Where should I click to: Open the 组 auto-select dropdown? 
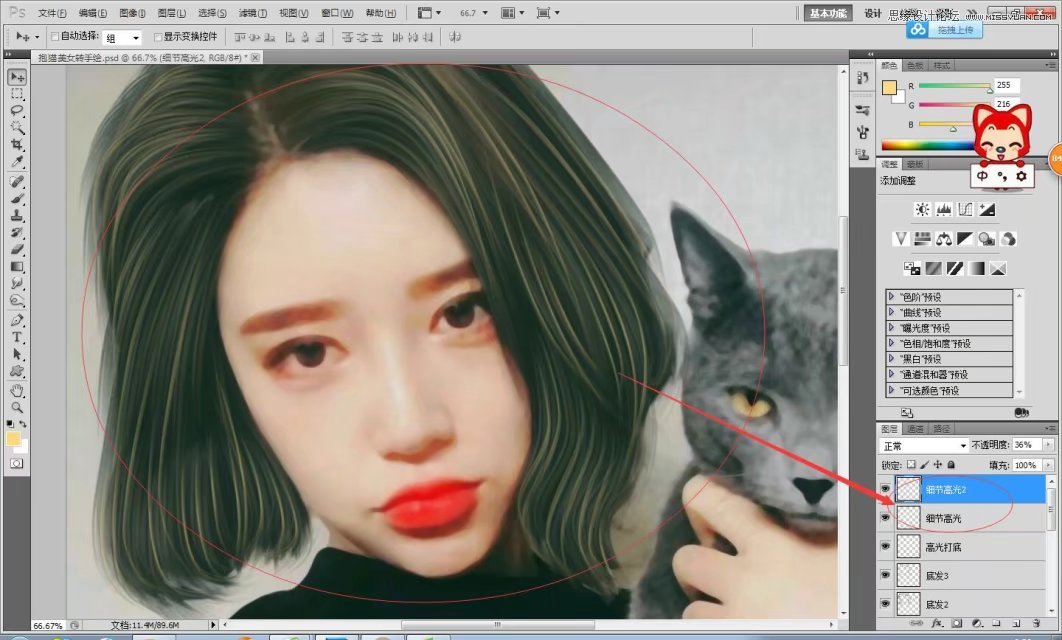[123, 37]
